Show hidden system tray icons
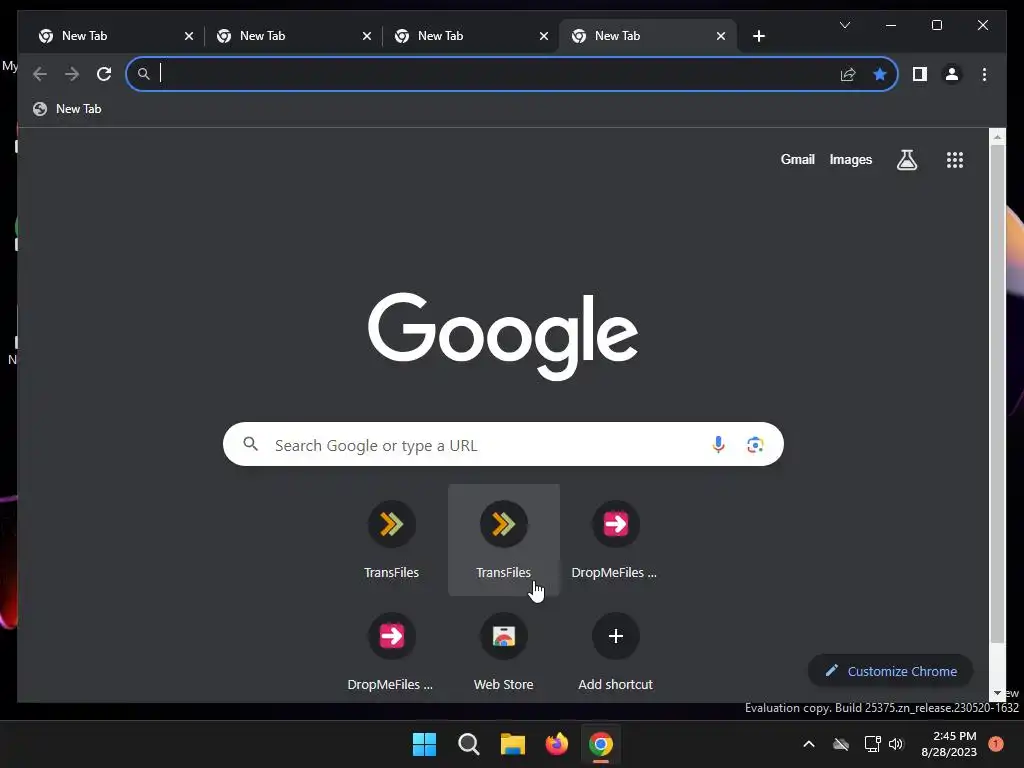 click(808, 744)
